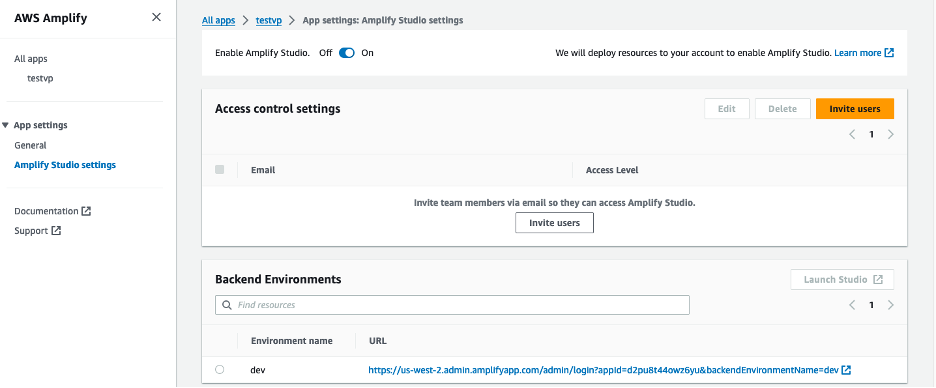
Task: Click the testvp breadcrumb link
Action: [269, 20]
